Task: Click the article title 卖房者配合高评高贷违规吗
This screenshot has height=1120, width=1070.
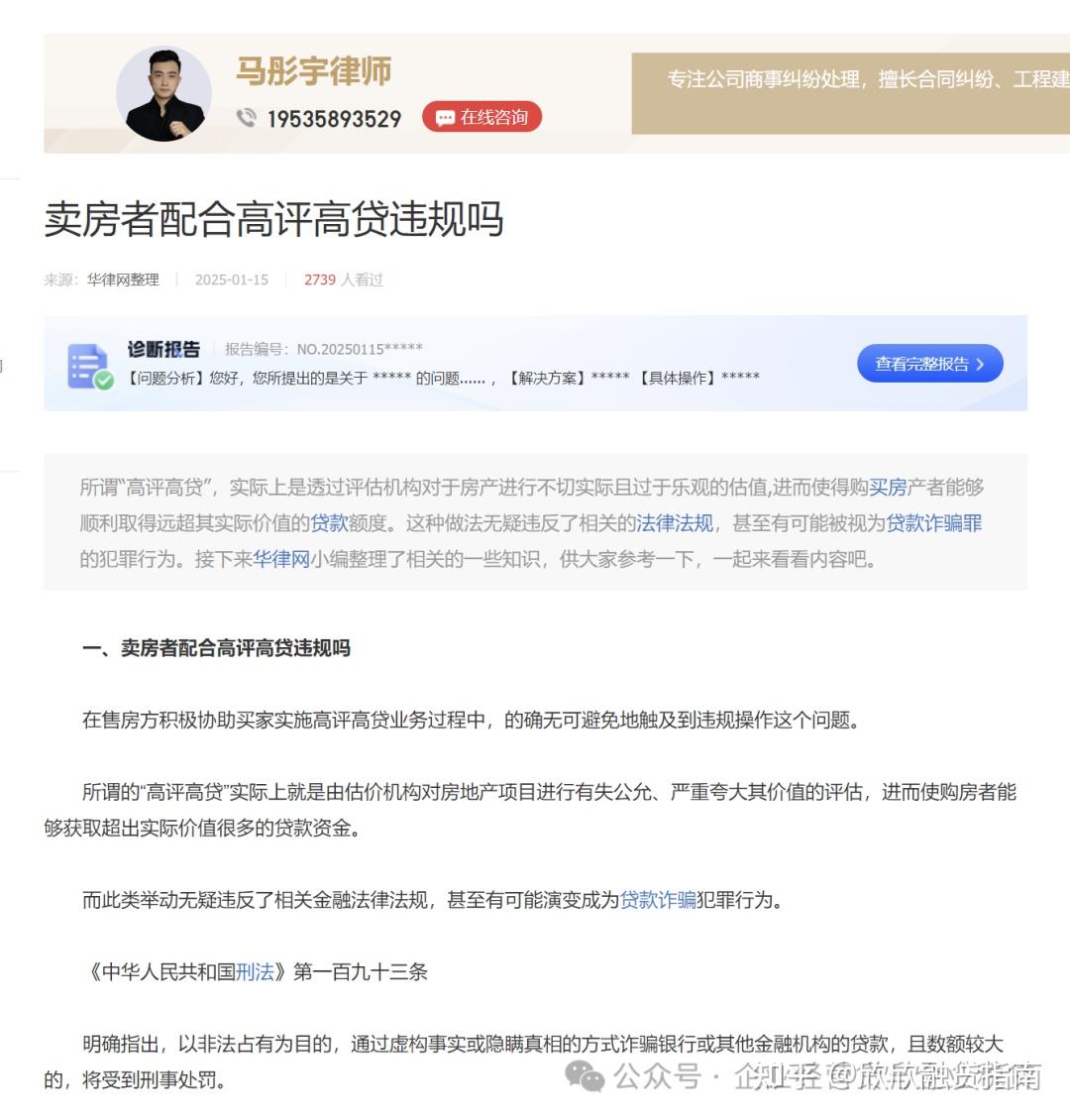Action: point(274,219)
